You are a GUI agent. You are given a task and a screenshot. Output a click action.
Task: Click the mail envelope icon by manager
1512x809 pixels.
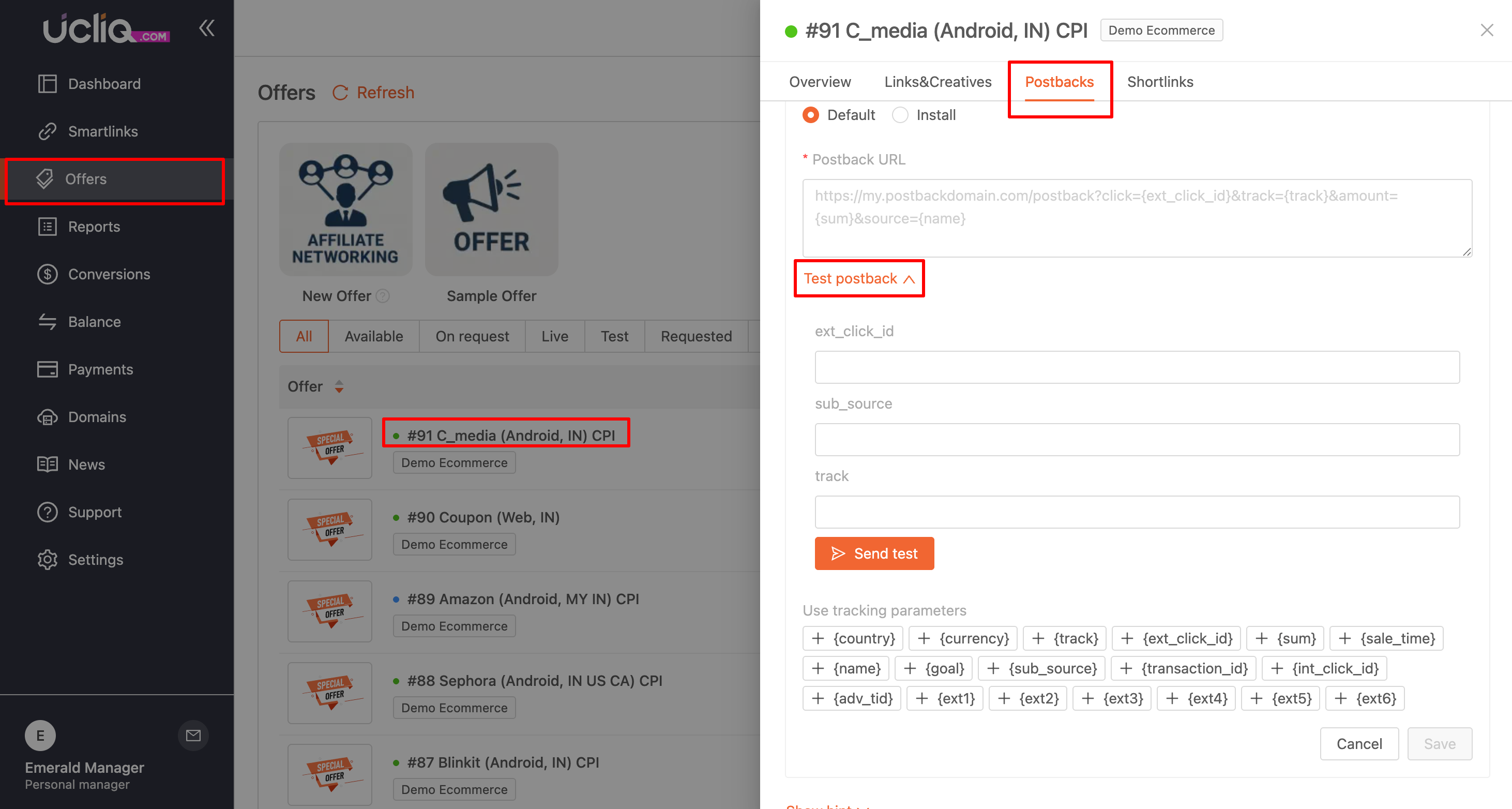pyautogui.click(x=193, y=735)
